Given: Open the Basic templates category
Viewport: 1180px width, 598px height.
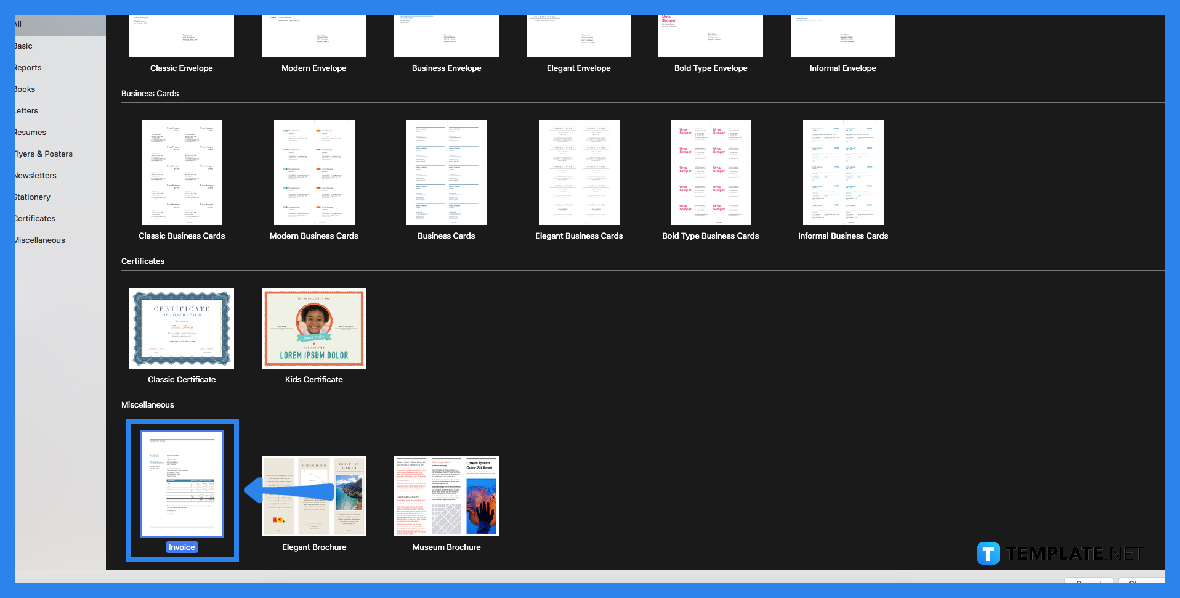Looking at the screenshot, I should tap(30, 45).
